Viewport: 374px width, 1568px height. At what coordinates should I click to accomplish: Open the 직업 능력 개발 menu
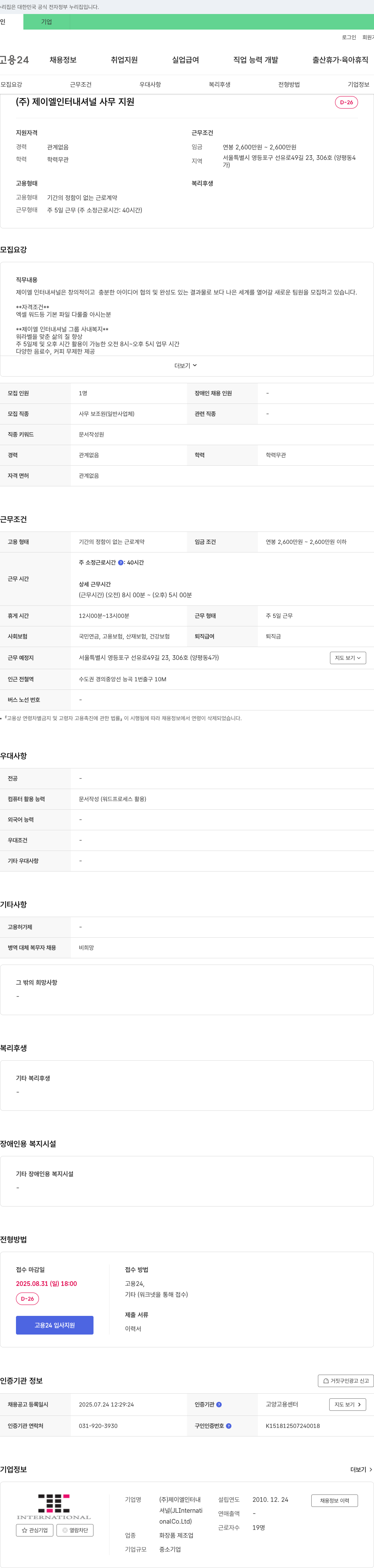pyautogui.click(x=256, y=60)
